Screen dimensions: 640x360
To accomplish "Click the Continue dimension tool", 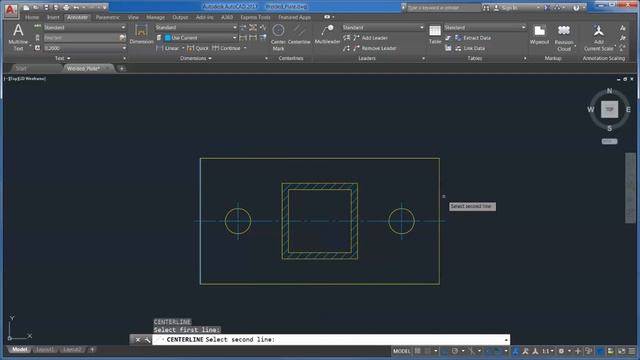I will point(227,48).
